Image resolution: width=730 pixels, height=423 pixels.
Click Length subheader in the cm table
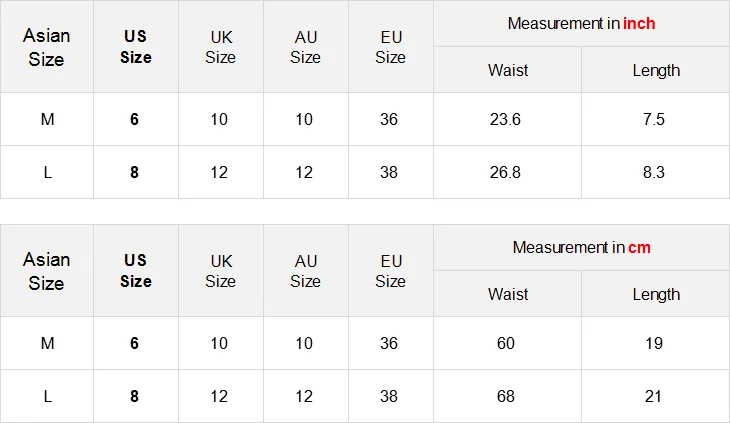pyautogui.click(x=656, y=294)
